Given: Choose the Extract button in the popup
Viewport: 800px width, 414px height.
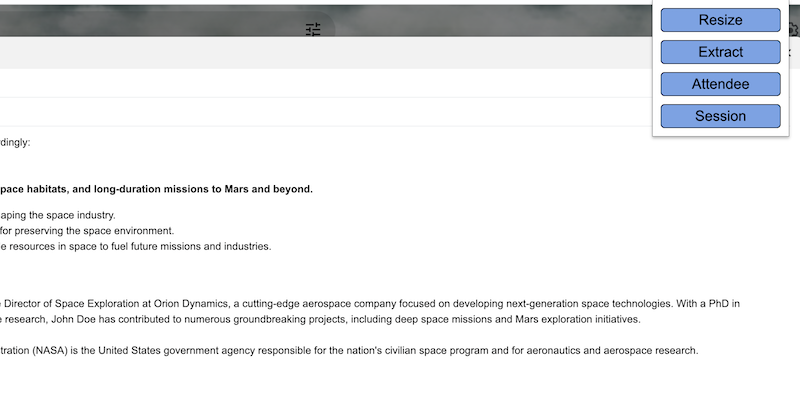Looking at the screenshot, I should pyautogui.click(x=720, y=52).
